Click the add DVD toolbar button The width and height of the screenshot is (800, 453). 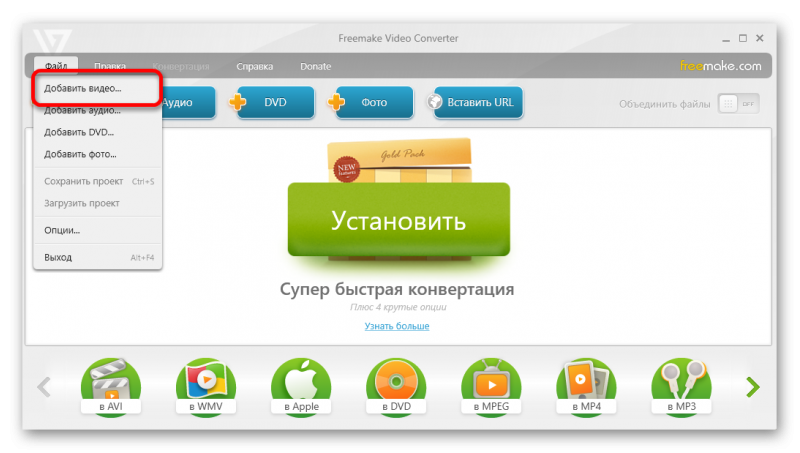coord(272,103)
